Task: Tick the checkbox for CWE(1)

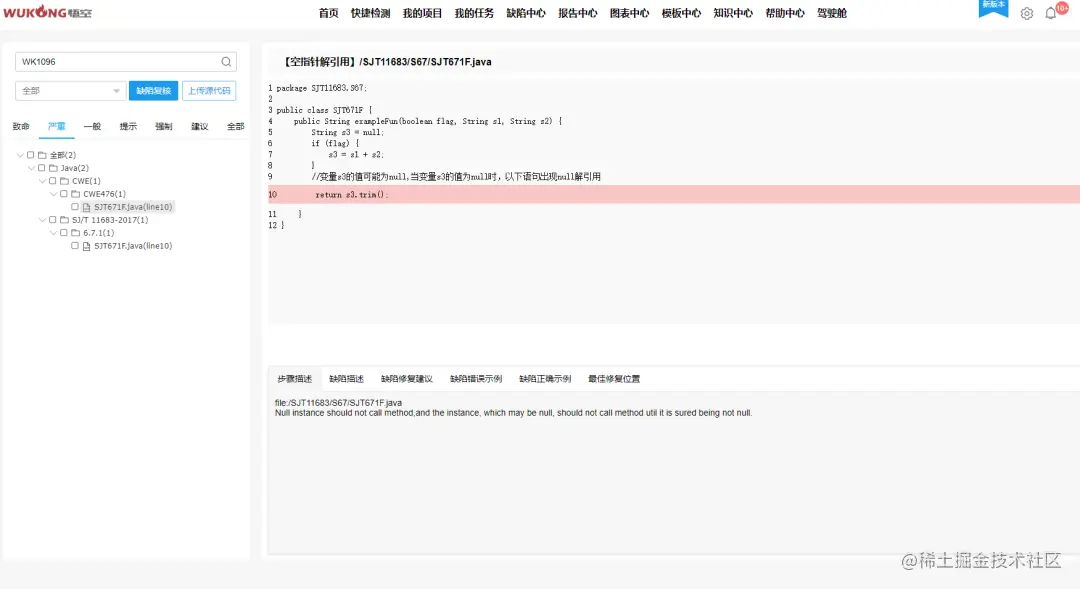Action: (52, 181)
